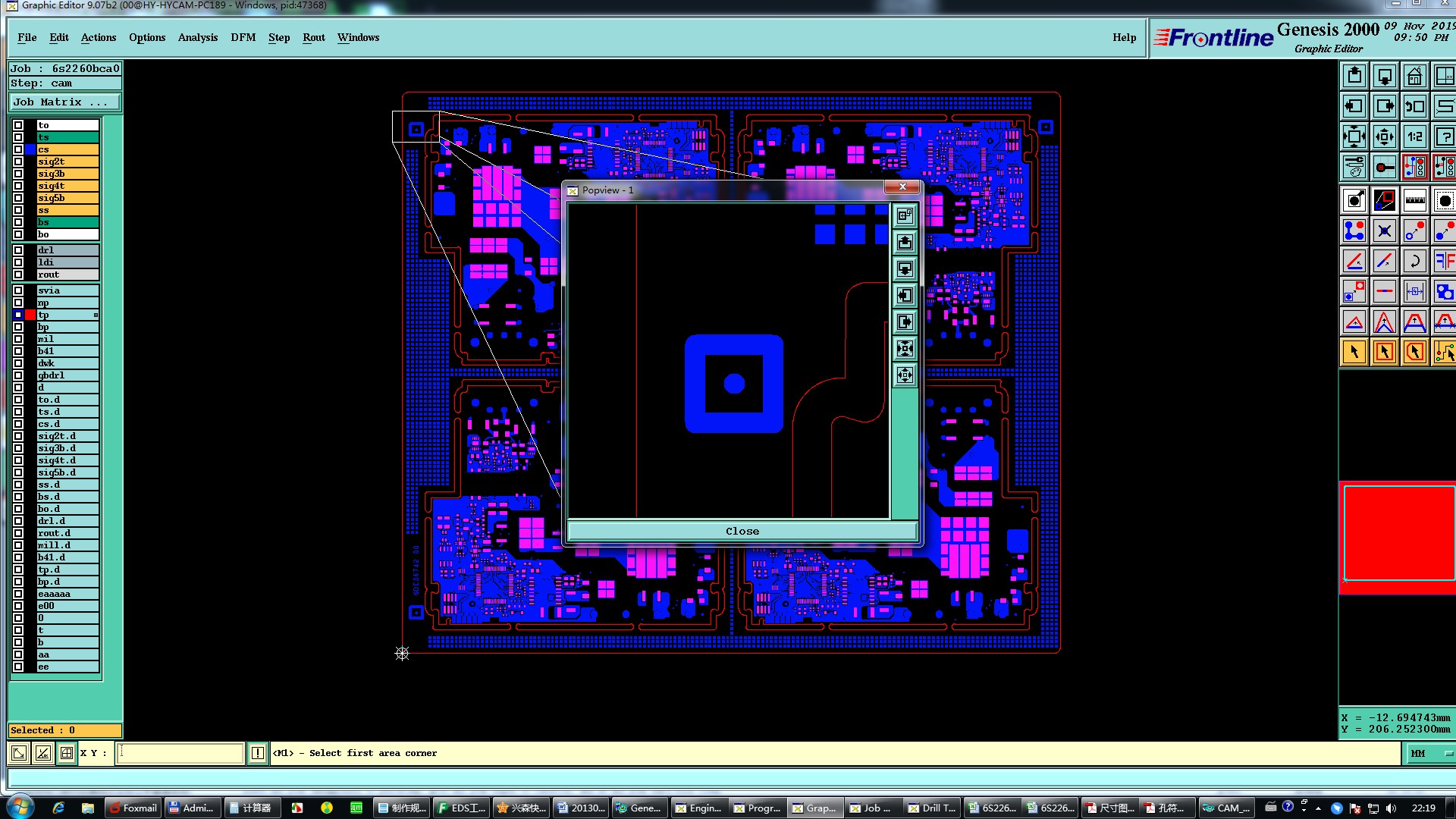Click the X Y coordinate input field
The width and height of the screenshot is (1456, 819).
[180, 753]
